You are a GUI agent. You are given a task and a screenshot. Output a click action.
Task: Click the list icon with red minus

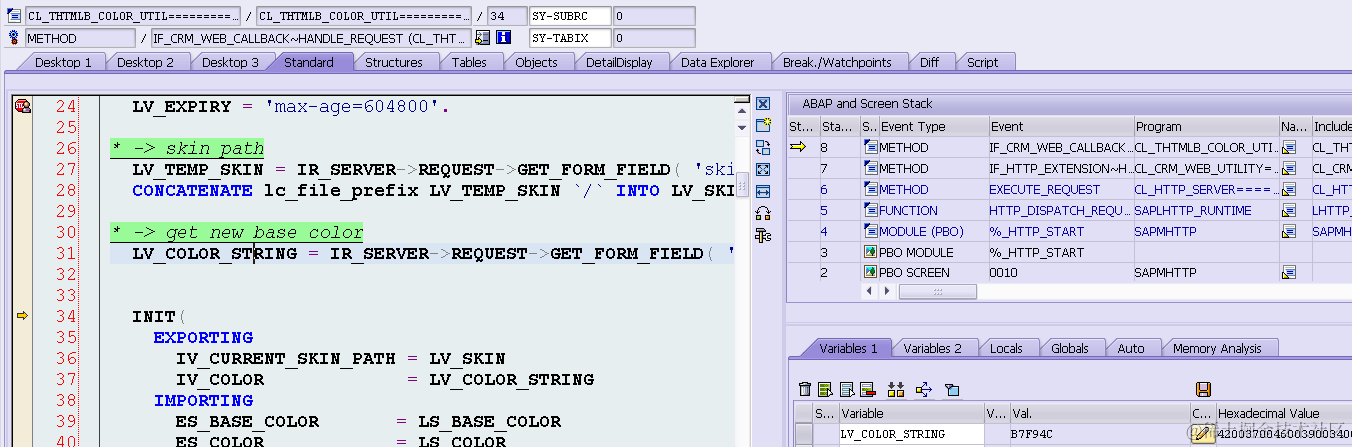[867, 389]
